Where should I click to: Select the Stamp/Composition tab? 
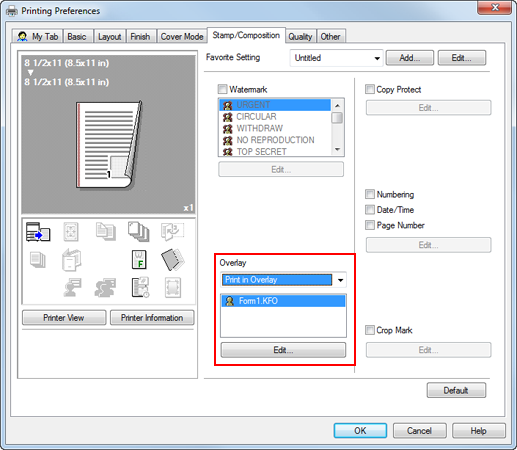(x=246, y=35)
